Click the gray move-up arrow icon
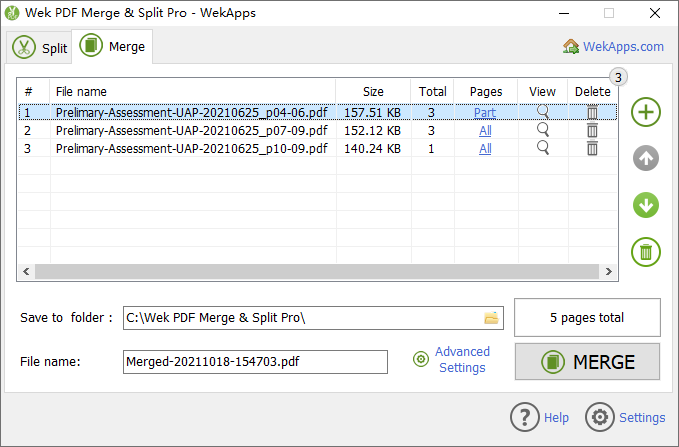 coord(646,158)
